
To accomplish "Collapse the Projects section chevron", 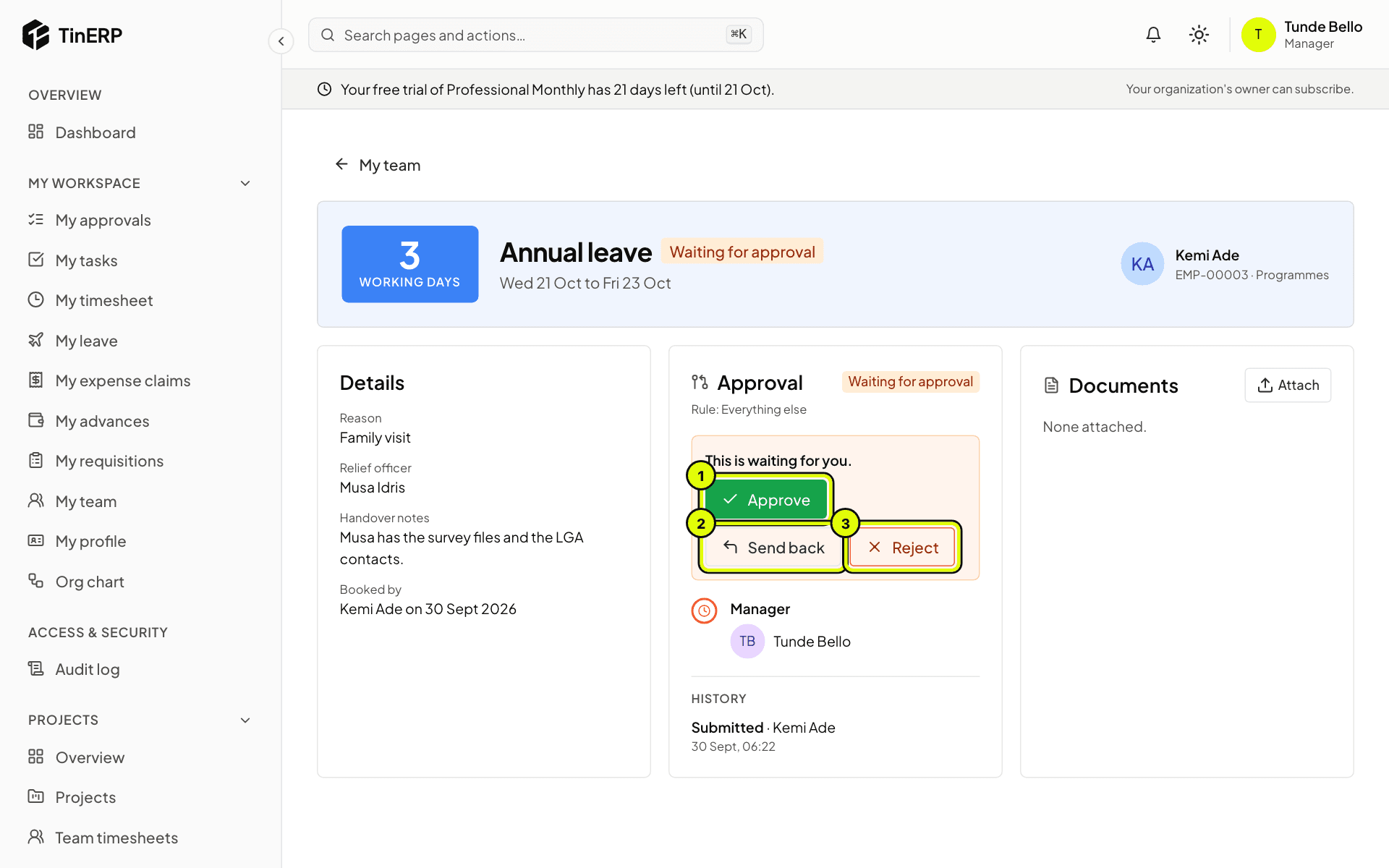I will click(x=245, y=720).
